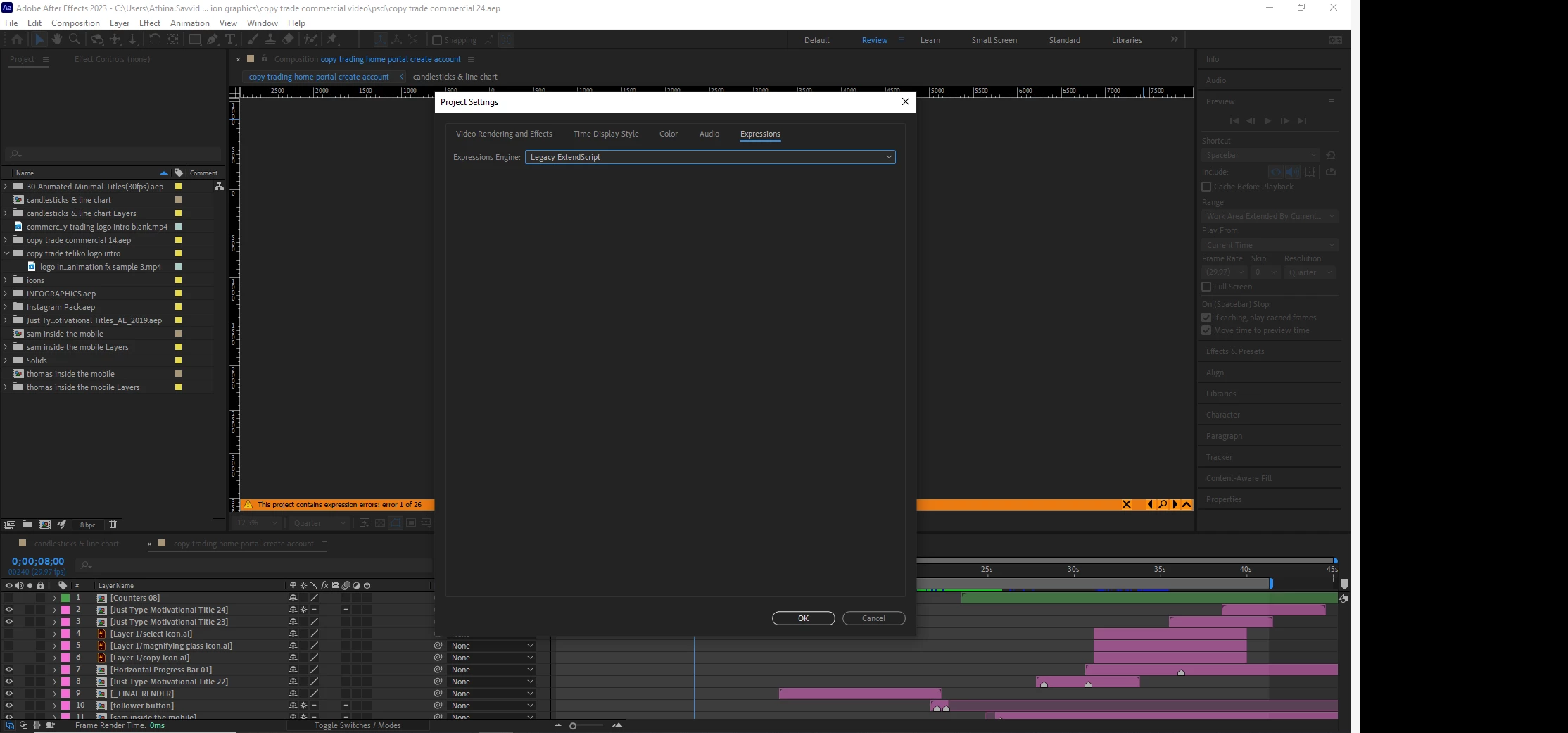1568x733 pixels.
Task: Select the Roto Brush tool
Action: pos(310,39)
